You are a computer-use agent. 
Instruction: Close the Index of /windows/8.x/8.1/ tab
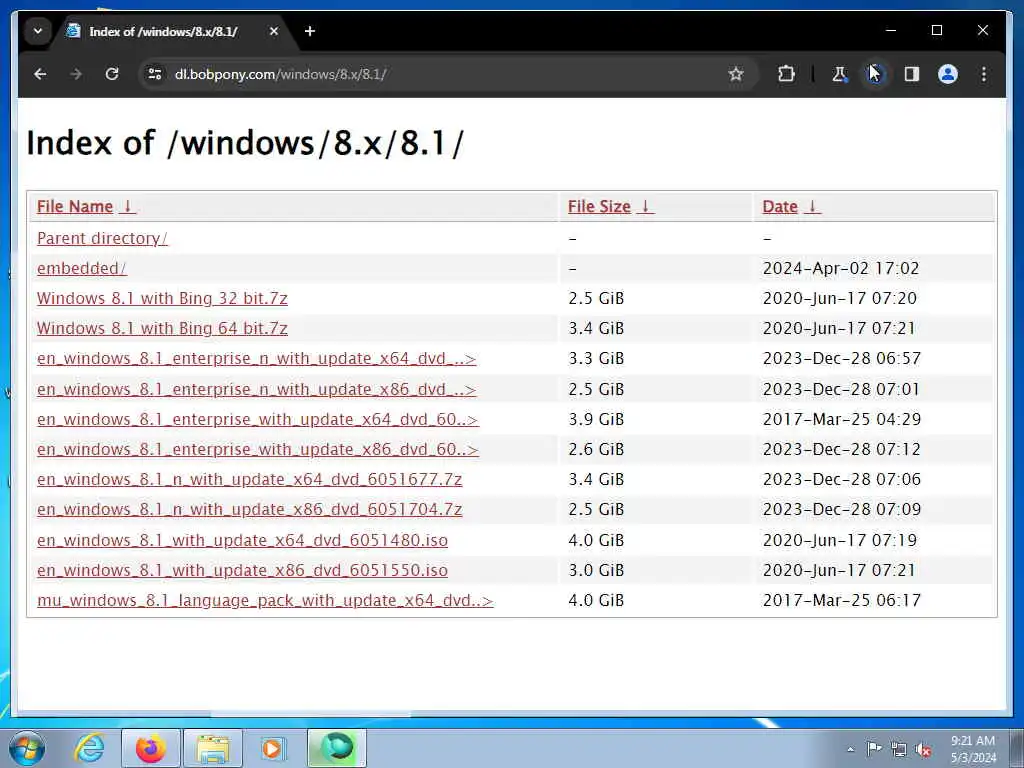274,31
